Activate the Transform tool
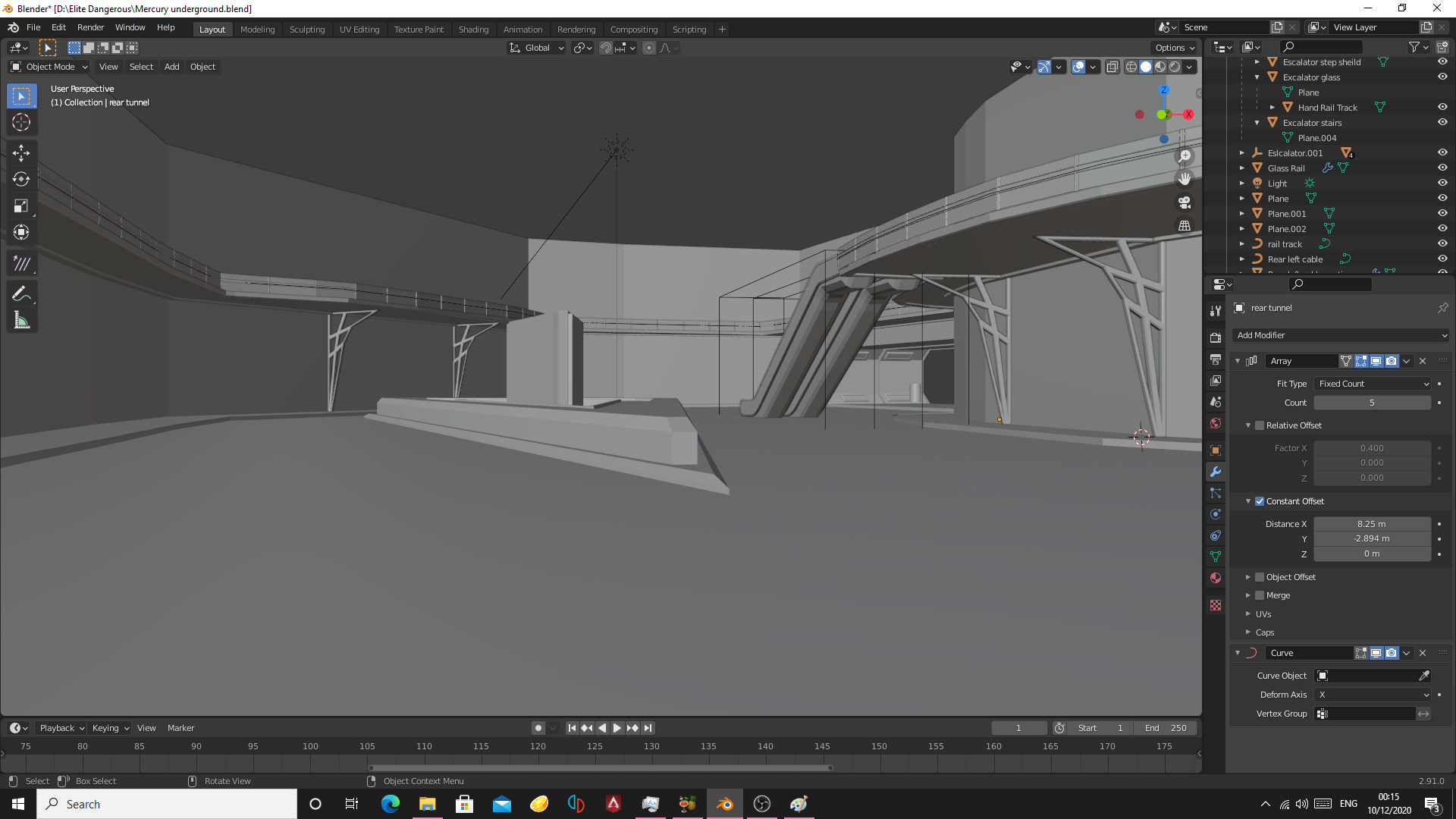 [21, 233]
